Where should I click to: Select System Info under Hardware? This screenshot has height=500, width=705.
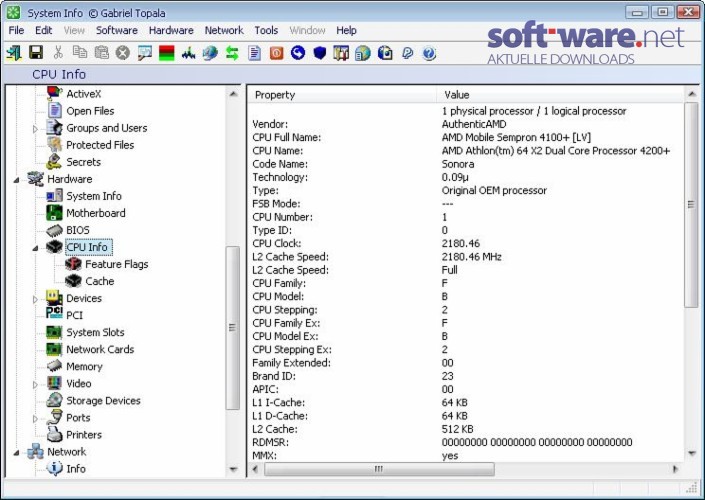coord(94,196)
